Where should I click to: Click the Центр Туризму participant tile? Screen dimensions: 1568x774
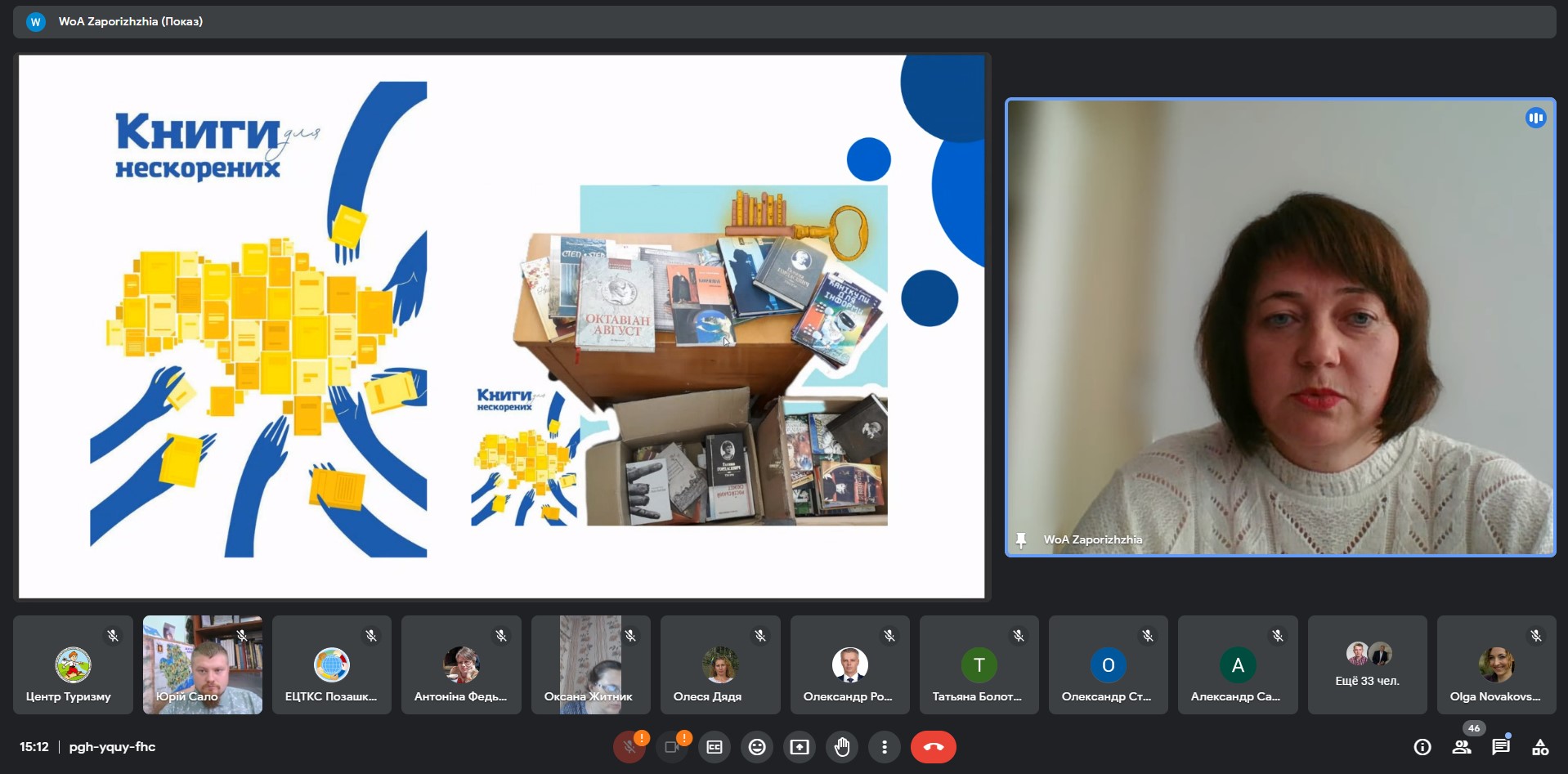pos(73,665)
